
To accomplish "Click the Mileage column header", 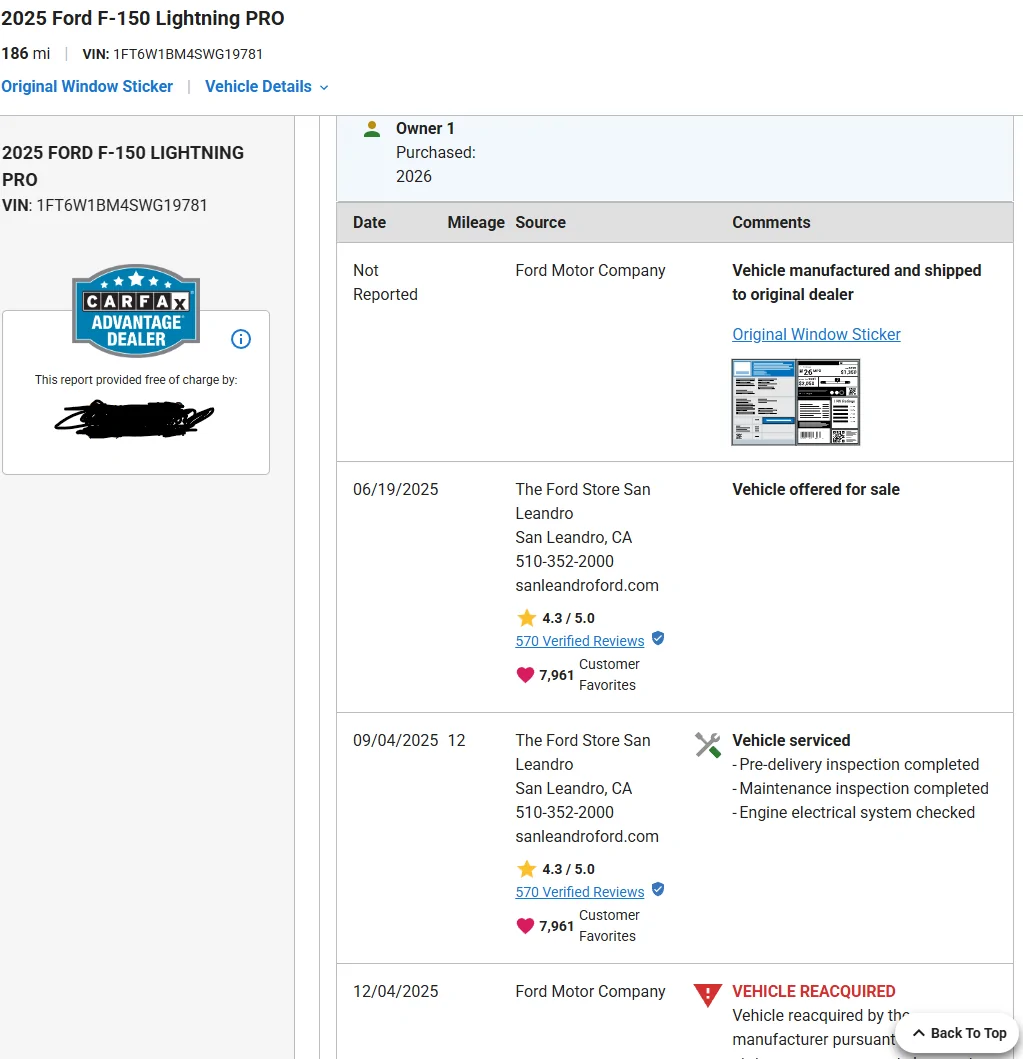I will 476,222.
